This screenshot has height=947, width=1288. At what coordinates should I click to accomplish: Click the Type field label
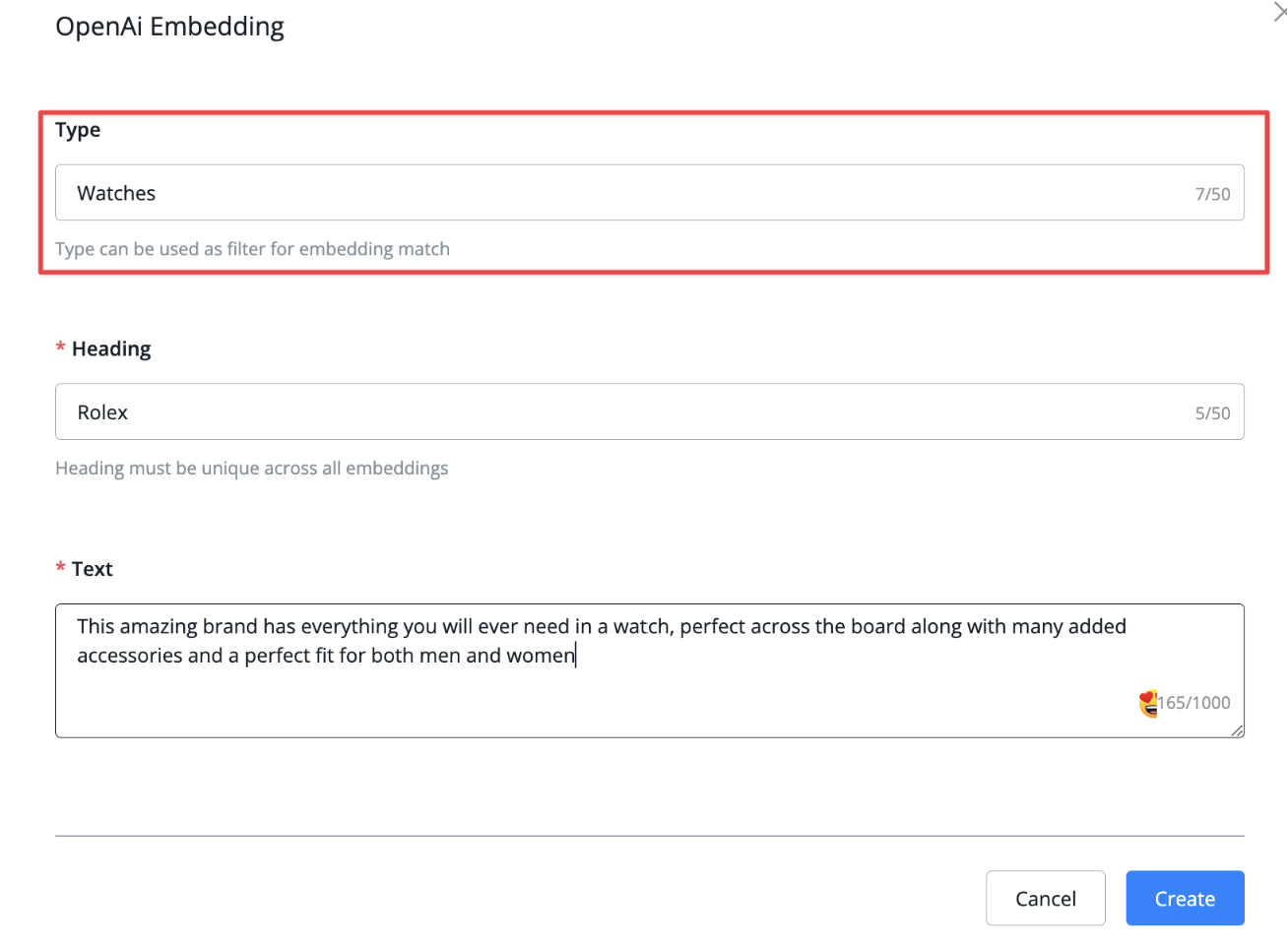[78, 130]
